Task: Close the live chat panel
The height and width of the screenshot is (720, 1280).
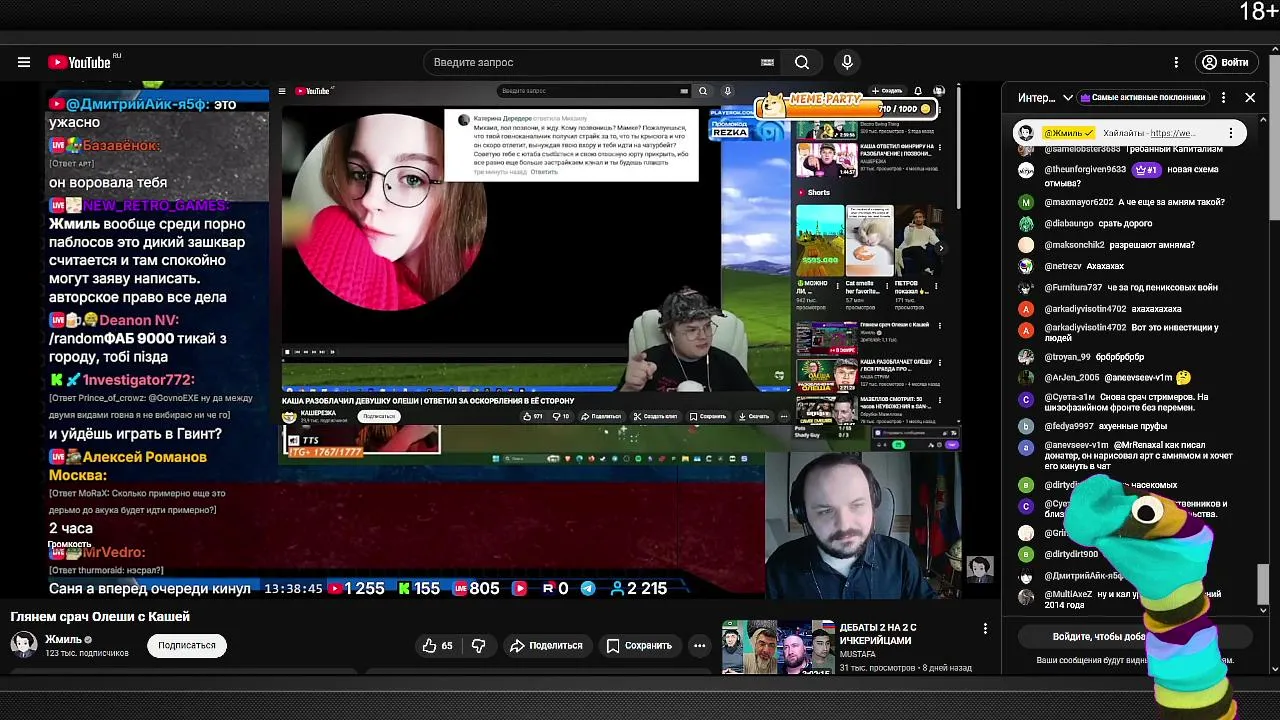Action: [1250, 98]
